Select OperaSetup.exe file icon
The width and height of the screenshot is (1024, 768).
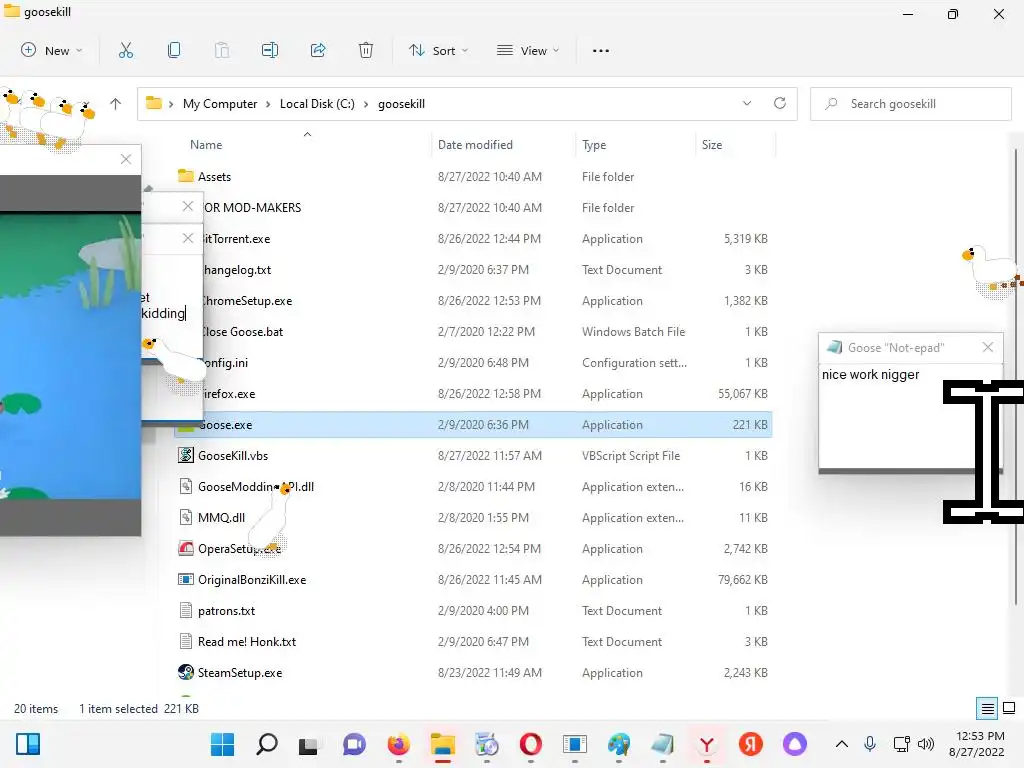point(186,549)
